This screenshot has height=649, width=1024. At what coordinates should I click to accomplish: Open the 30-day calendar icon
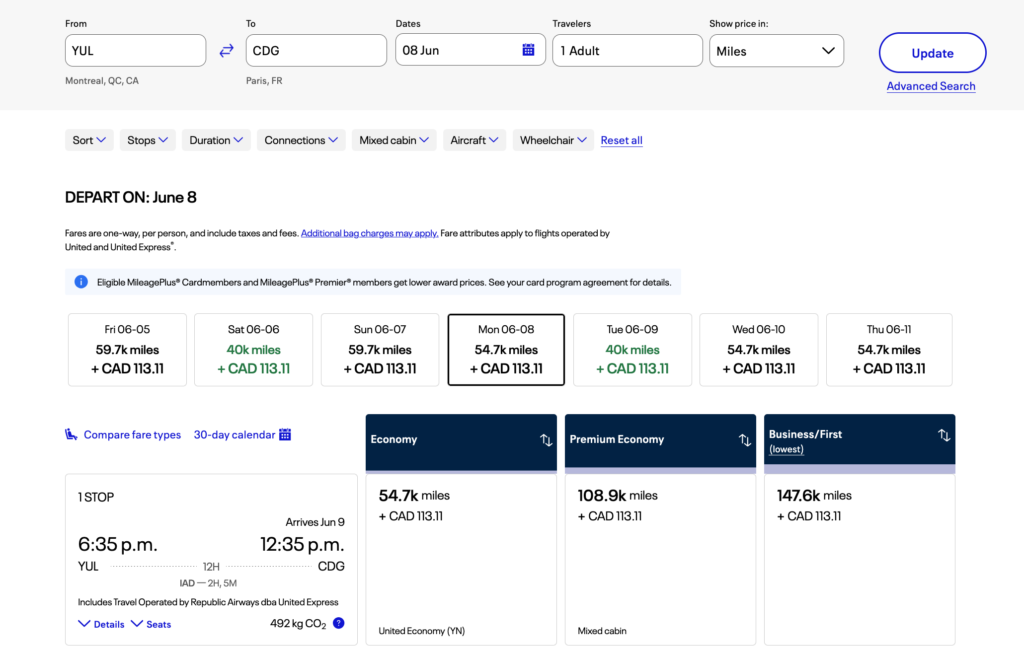click(x=287, y=434)
